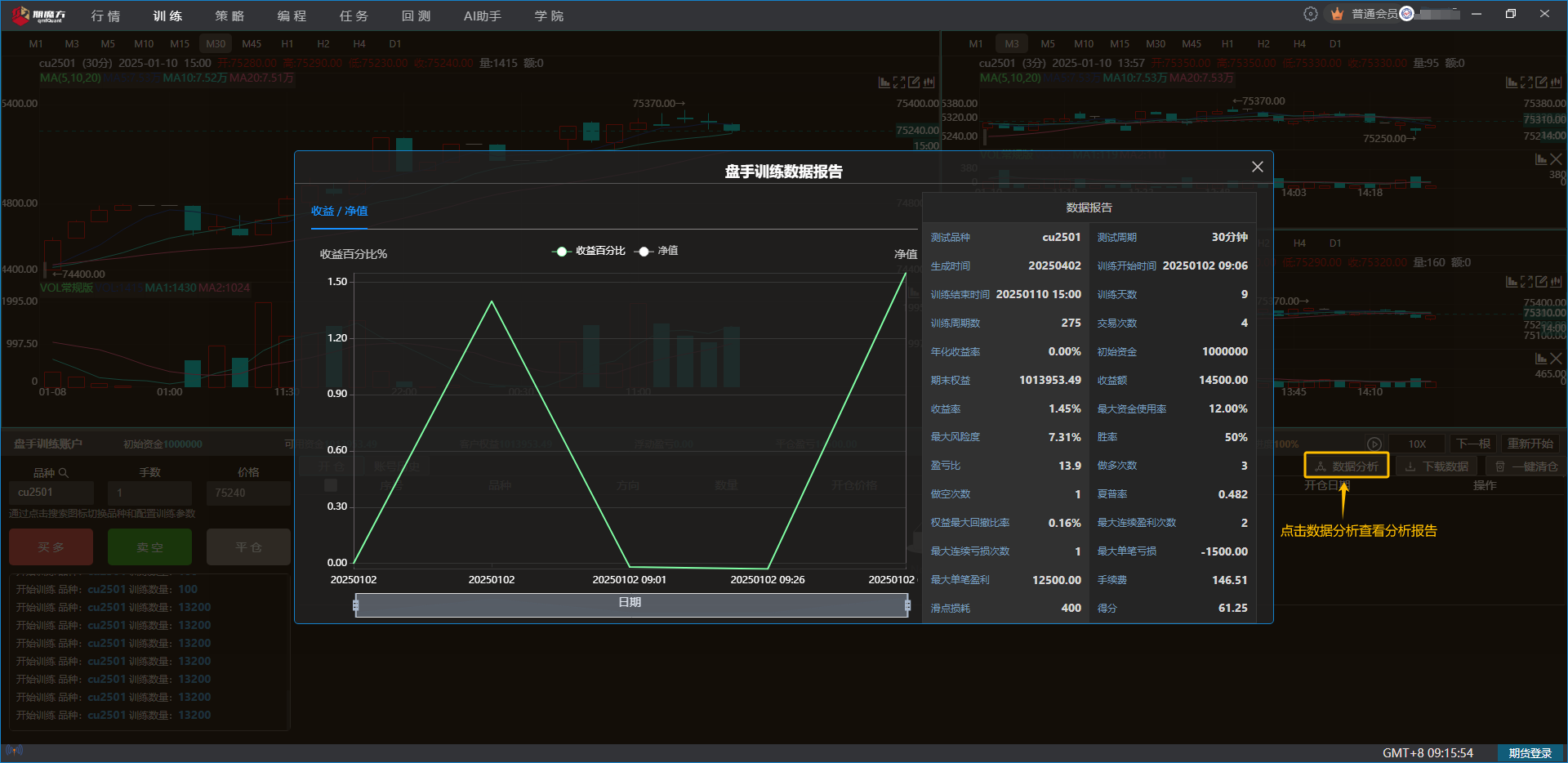
Task: Grab the left handle of 日期 slider
Action: click(x=355, y=605)
